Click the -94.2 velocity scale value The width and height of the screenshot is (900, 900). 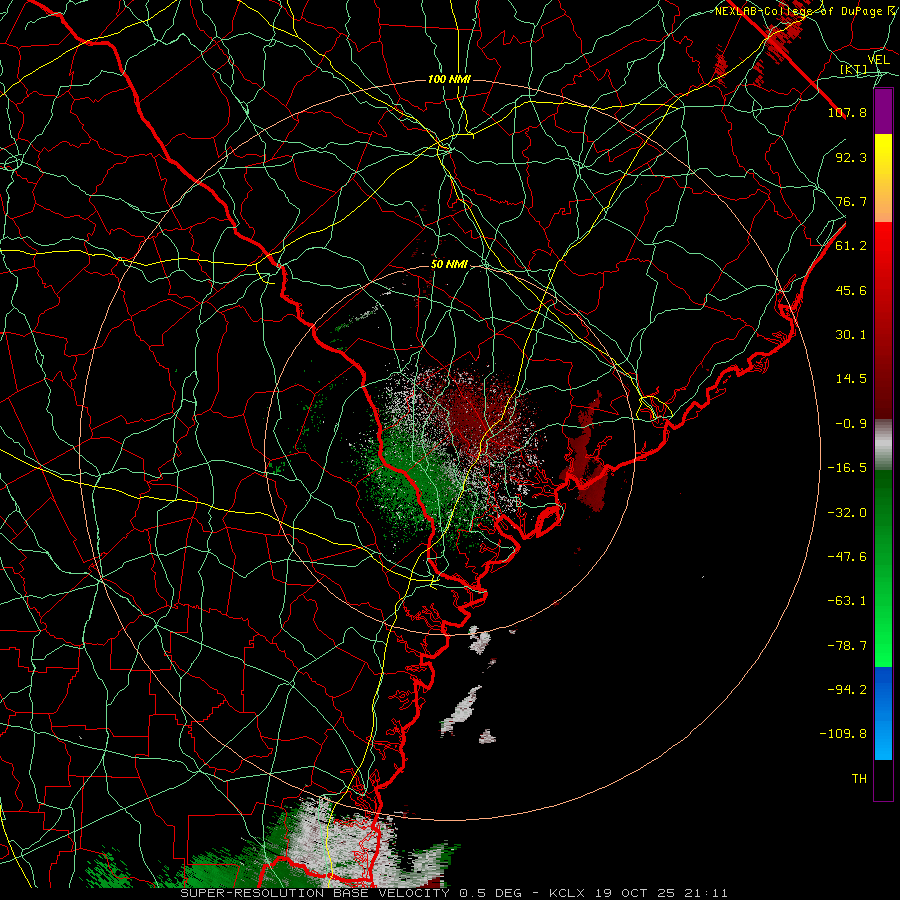847,690
